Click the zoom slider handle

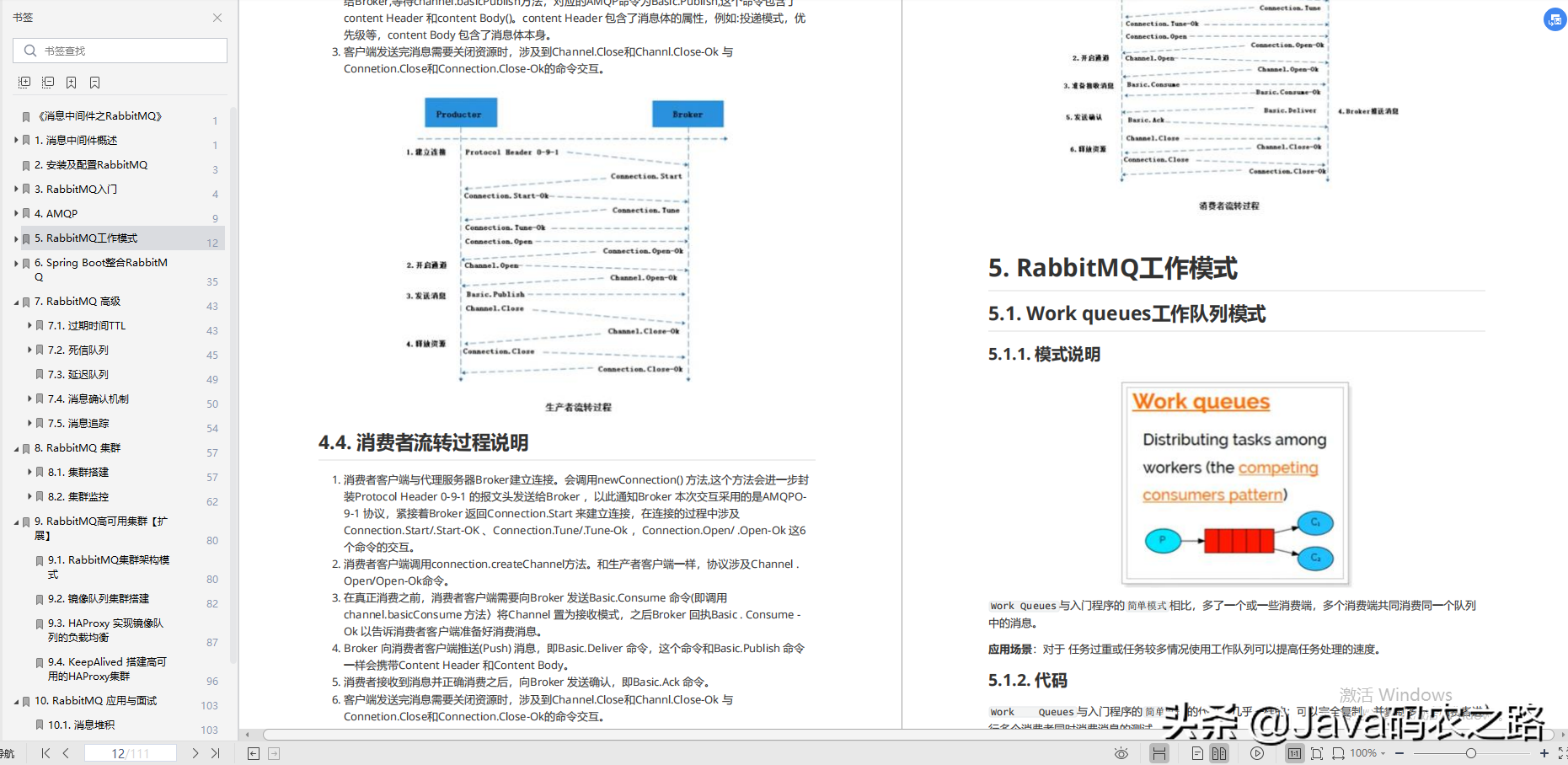pos(1470,753)
